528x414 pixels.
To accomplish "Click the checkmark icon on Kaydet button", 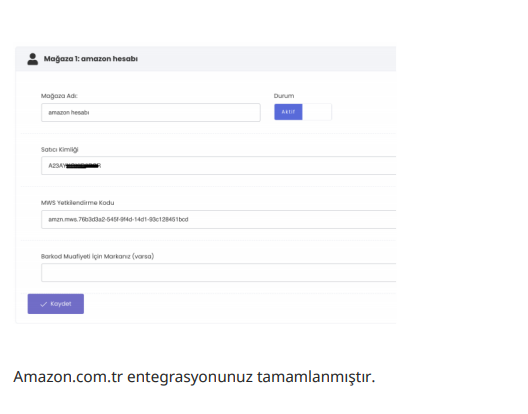I will 43,304.
